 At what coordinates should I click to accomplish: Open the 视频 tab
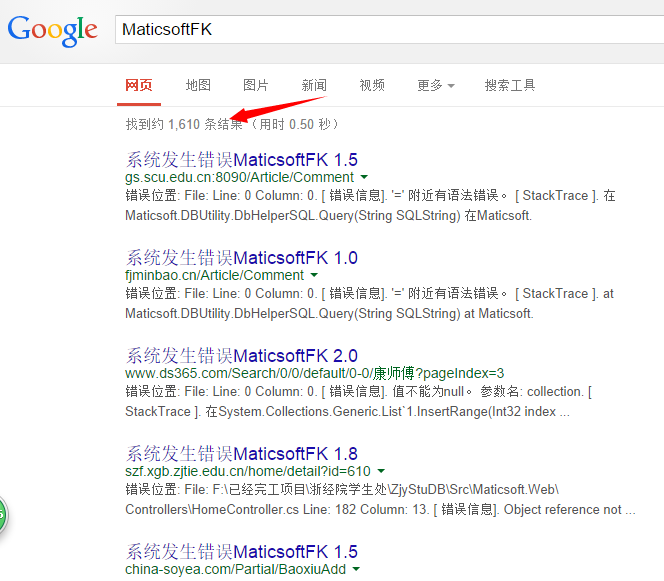372,85
